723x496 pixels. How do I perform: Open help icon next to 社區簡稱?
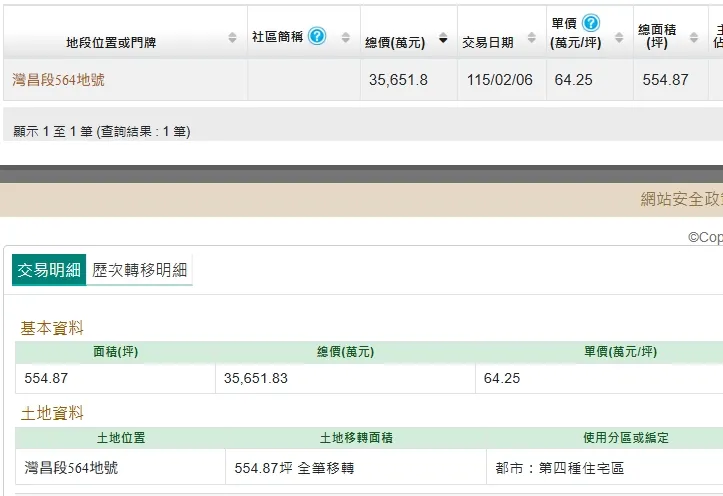tap(317, 35)
